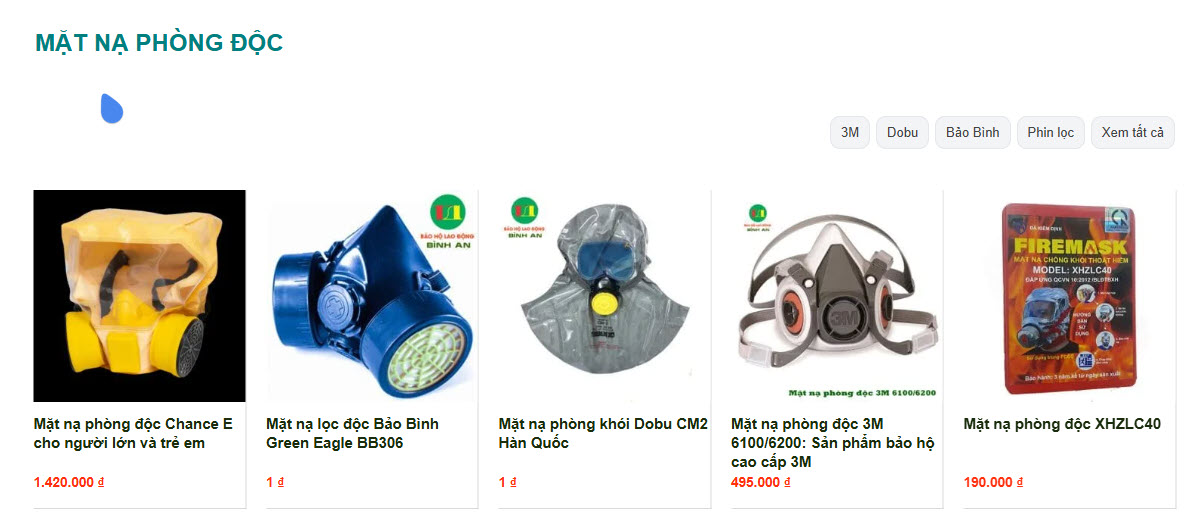View the blue Green Eagle BB306 mask photo
Image resolution: width=1195 pixels, height=526 pixels.
(x=372, y=296)
